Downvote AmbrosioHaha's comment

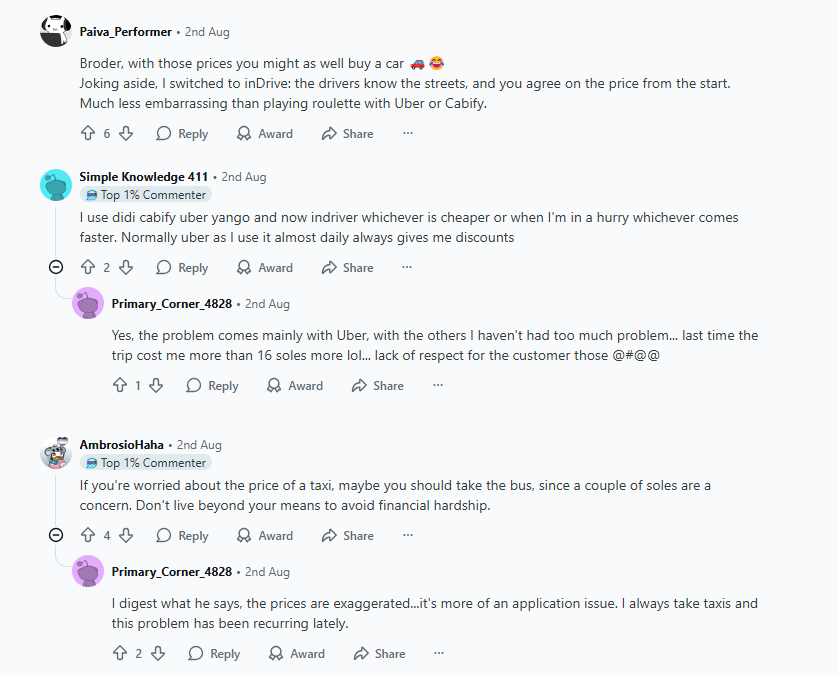click(126, 535)
